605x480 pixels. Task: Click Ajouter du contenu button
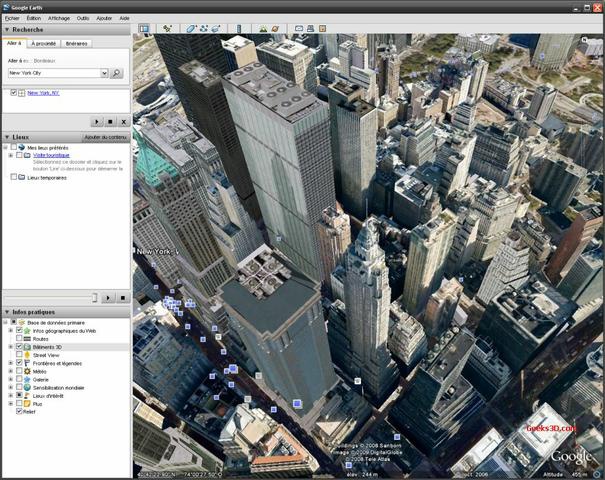pos(105,137)
